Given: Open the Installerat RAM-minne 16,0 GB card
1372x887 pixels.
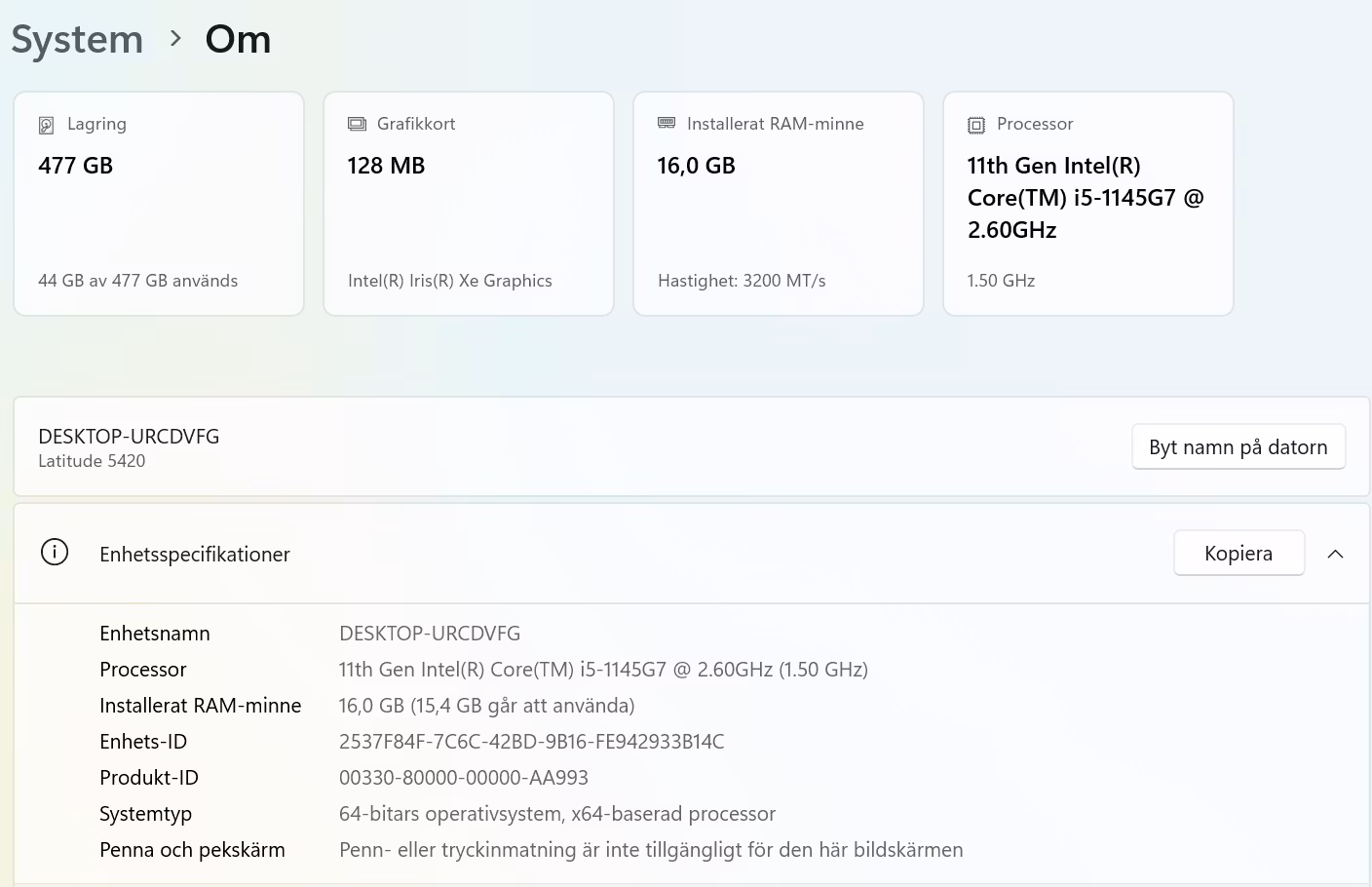Looking at the screenshot, I should point(779,204).
